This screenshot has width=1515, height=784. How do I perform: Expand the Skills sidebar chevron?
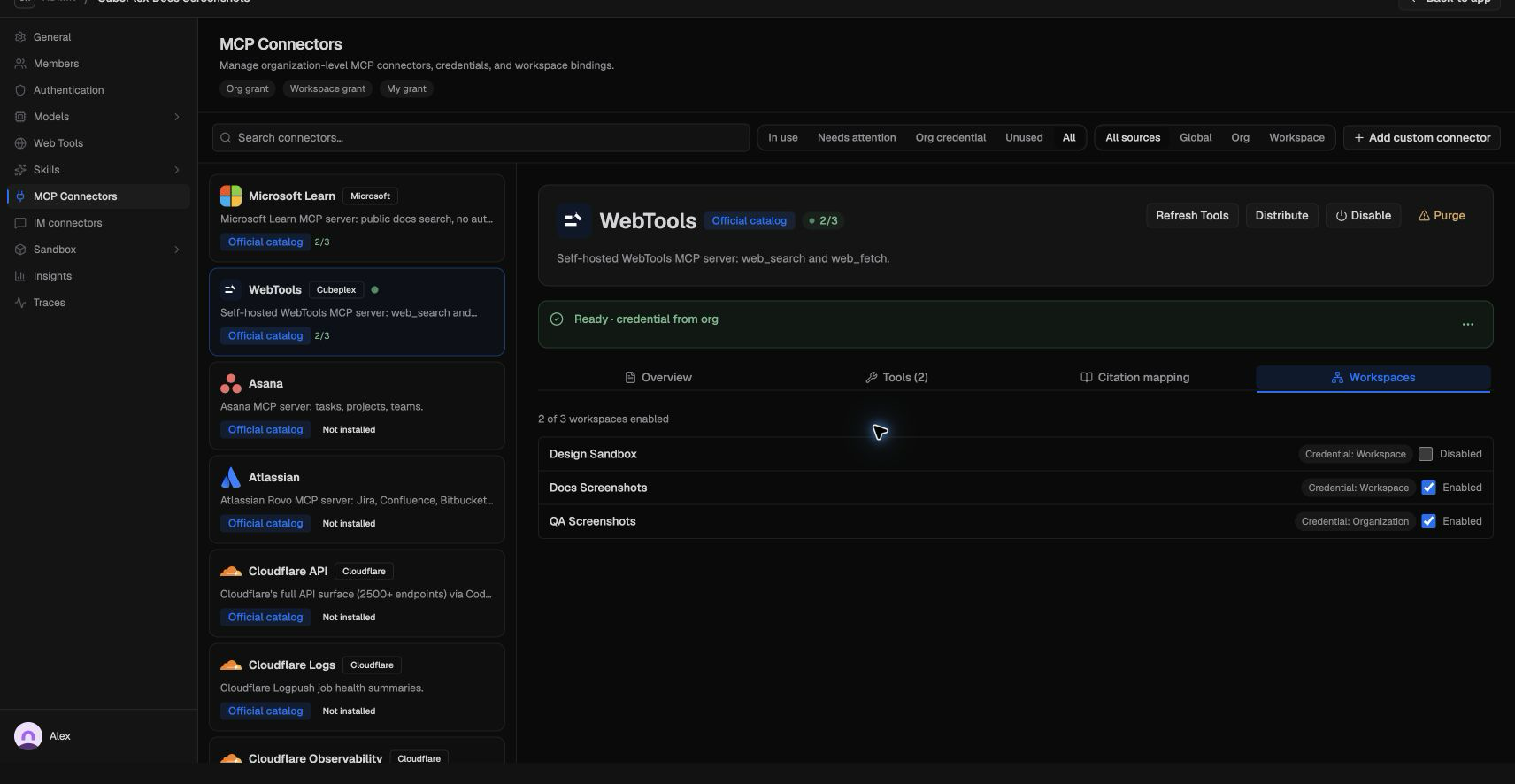(177, 170)
